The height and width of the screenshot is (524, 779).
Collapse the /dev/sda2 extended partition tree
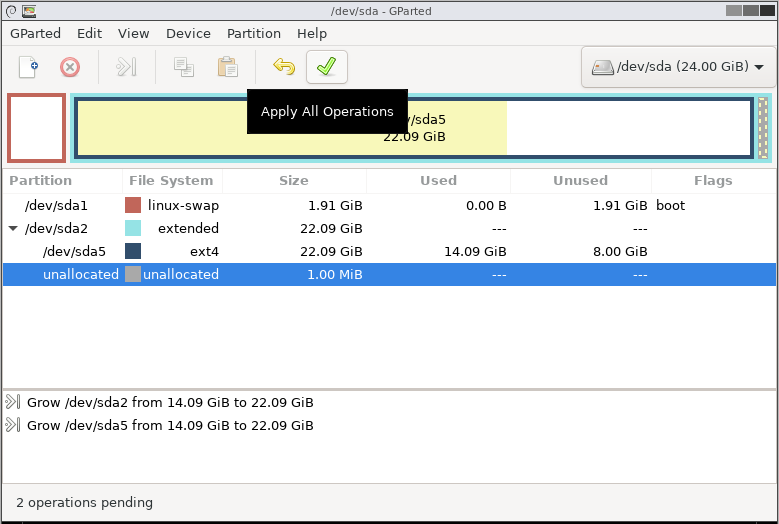[x=13, y=228]
